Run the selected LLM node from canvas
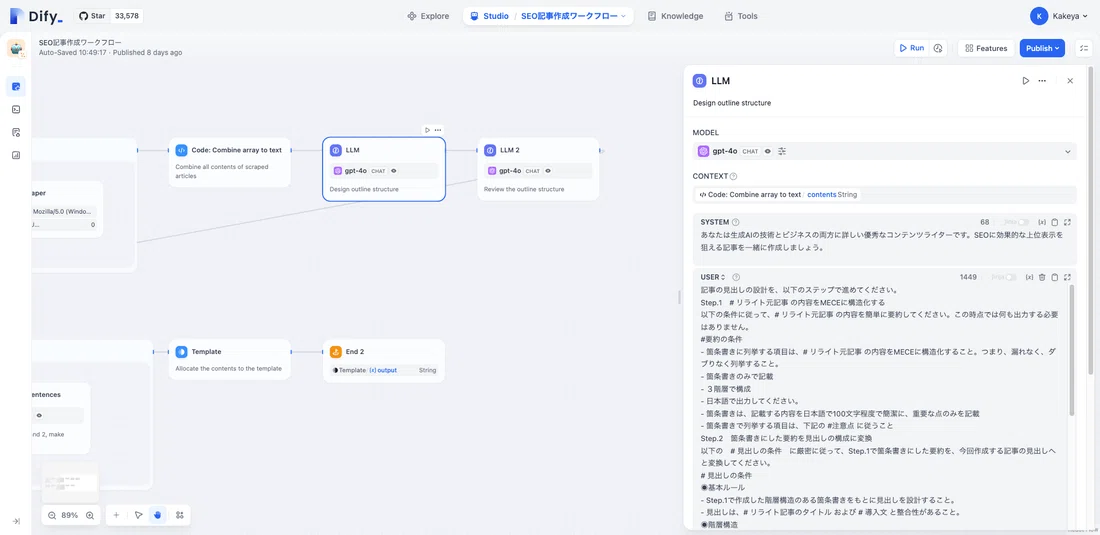The height and width of the screenshot is (535, 1100). coord(427,130)
